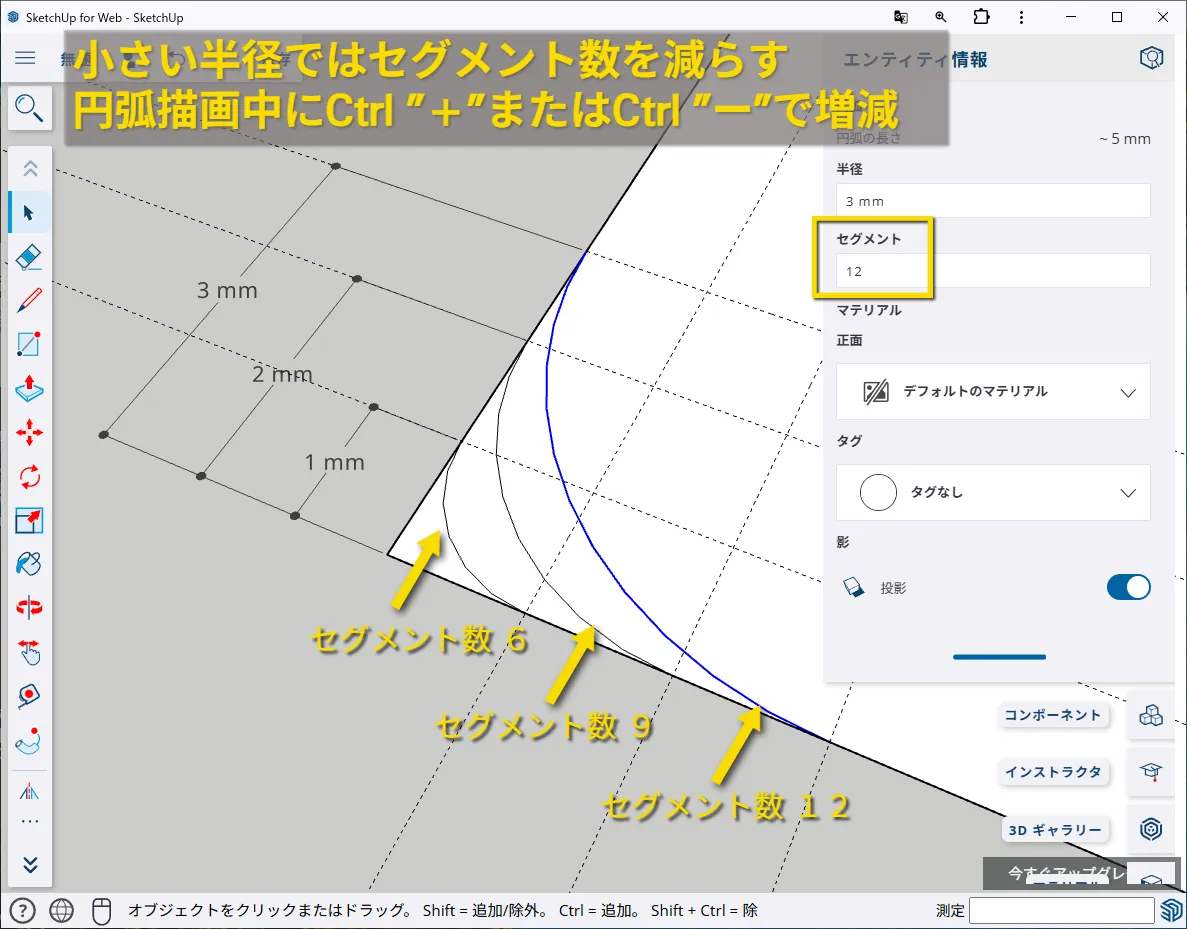Activate the Push/Pull tool

[29, 388]
